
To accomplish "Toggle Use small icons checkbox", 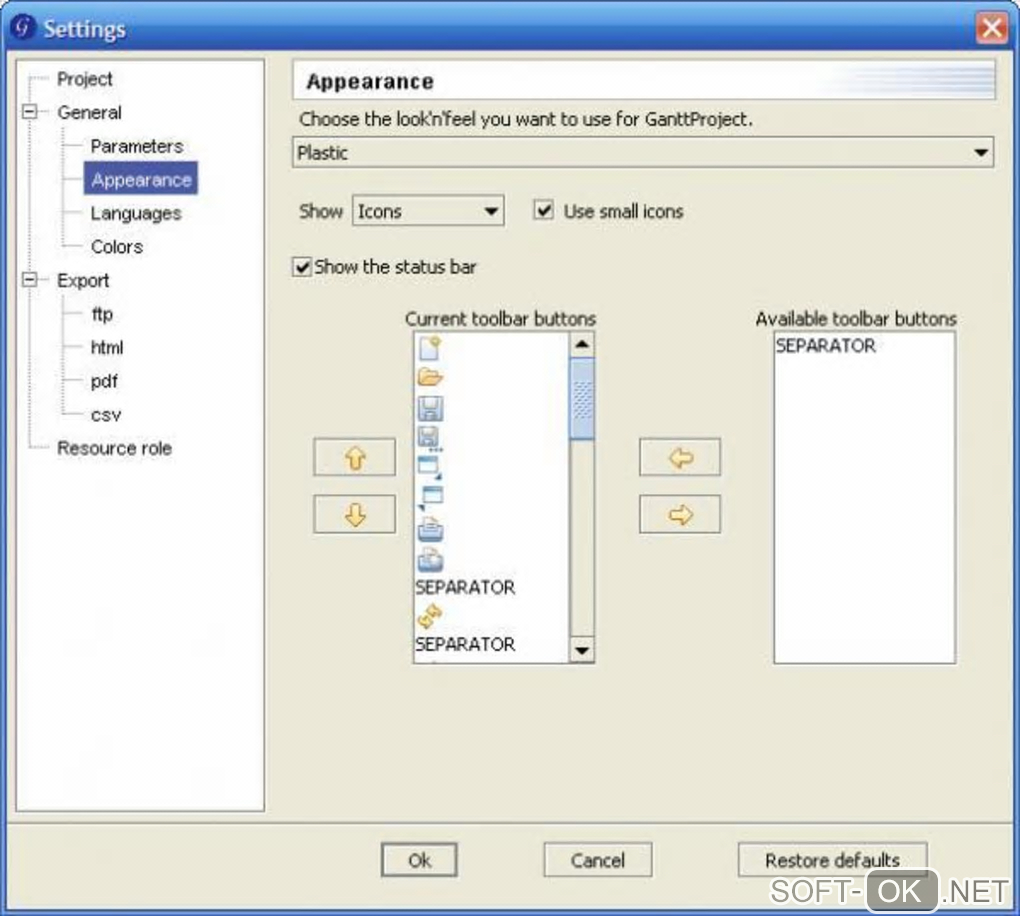I will pos(543,210).
